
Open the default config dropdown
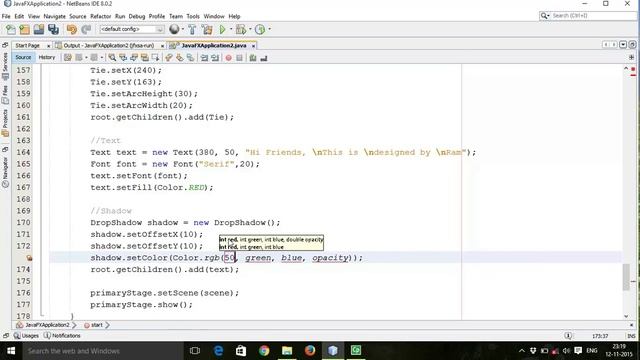click(131, 29)
